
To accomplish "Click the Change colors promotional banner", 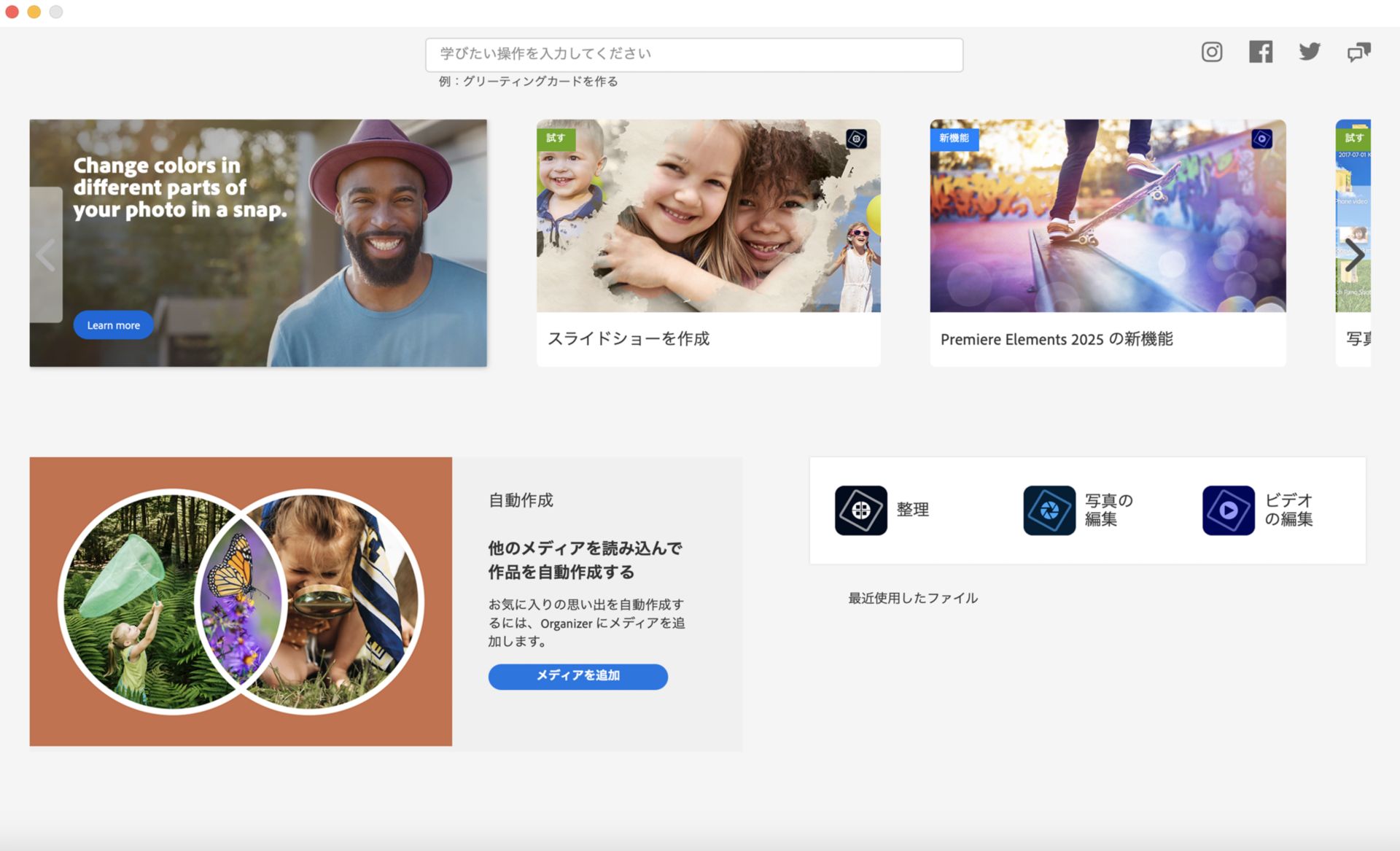I will point(258,243).
